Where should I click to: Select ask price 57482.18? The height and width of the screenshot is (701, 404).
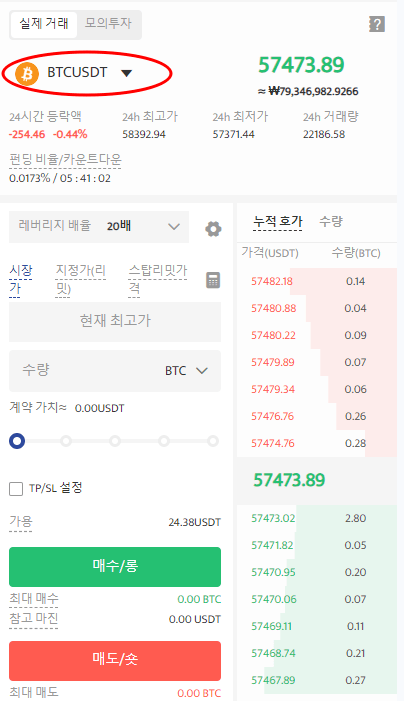[x=272, y=281]
